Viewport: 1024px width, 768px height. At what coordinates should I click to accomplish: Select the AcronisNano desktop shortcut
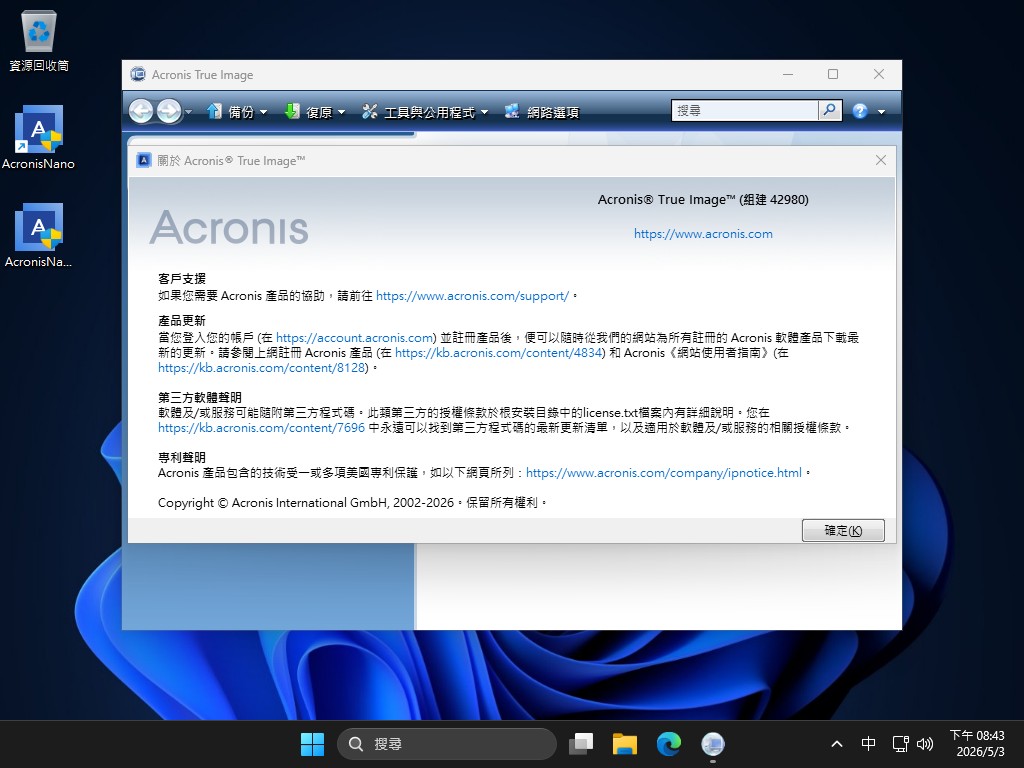39,138
